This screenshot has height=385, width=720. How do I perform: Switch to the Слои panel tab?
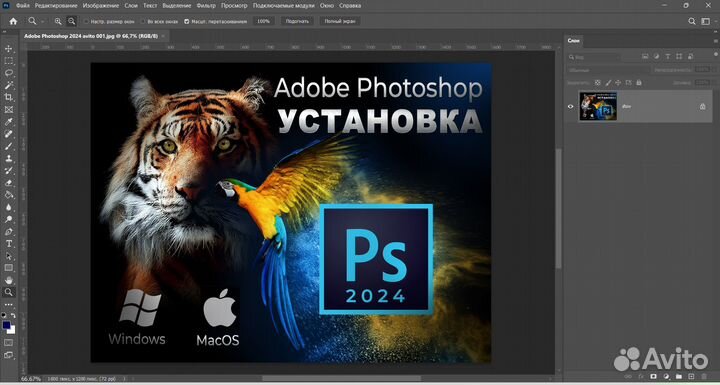[x=573, y=41]
